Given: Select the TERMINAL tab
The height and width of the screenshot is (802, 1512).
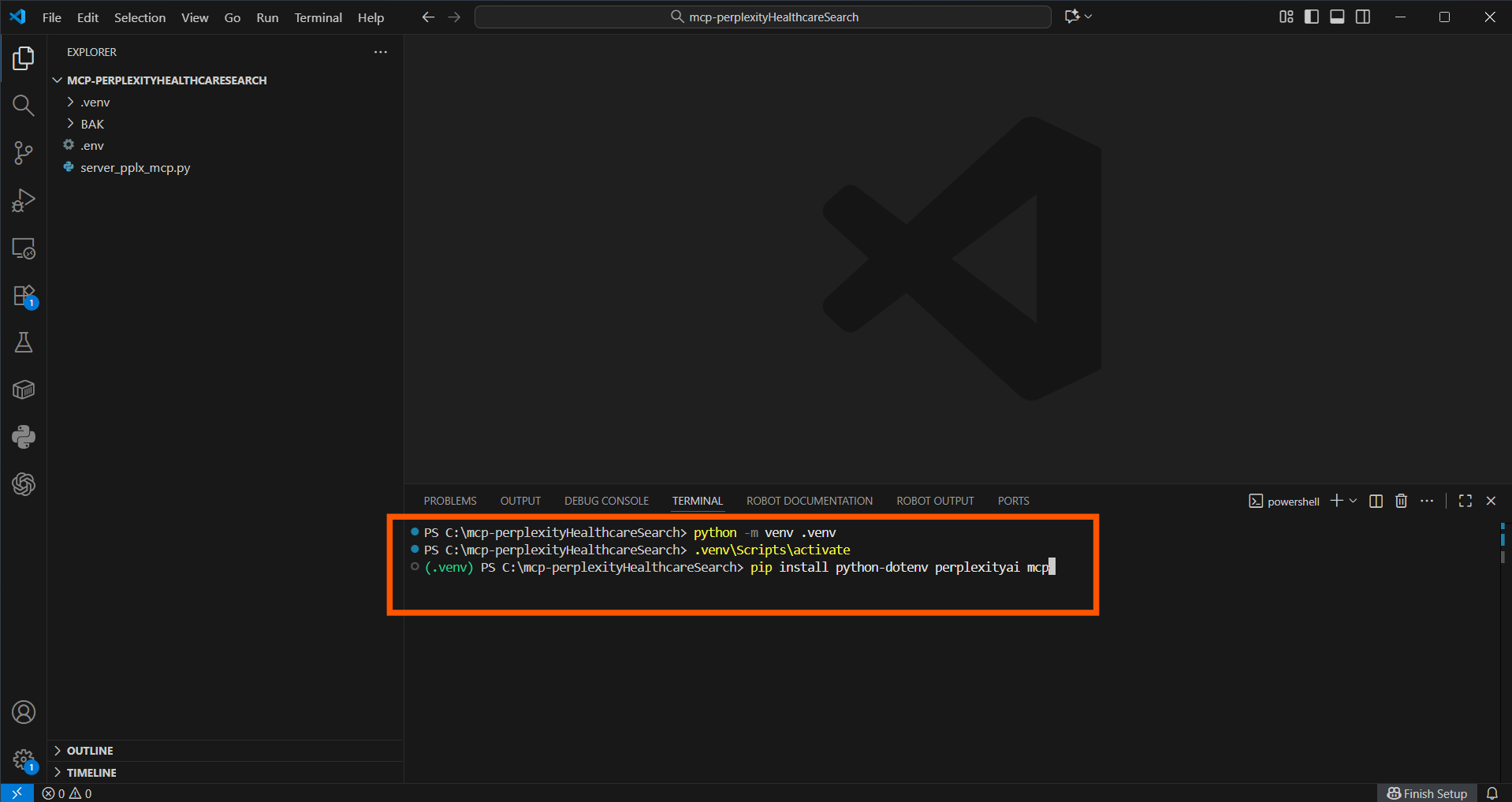Looking at the screenshot, I should coord(698,501).
